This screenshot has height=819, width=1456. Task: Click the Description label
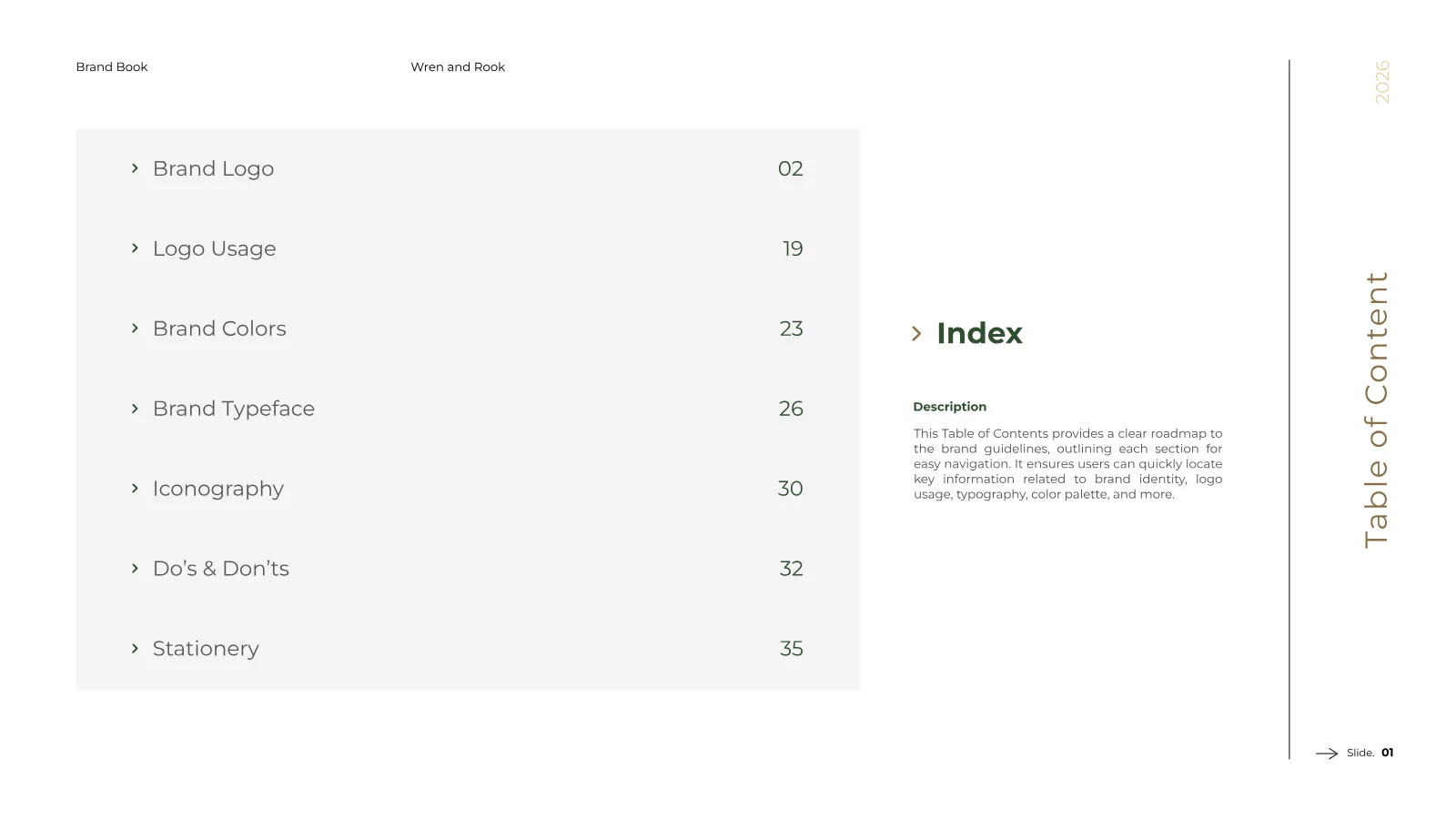(949, 407)
